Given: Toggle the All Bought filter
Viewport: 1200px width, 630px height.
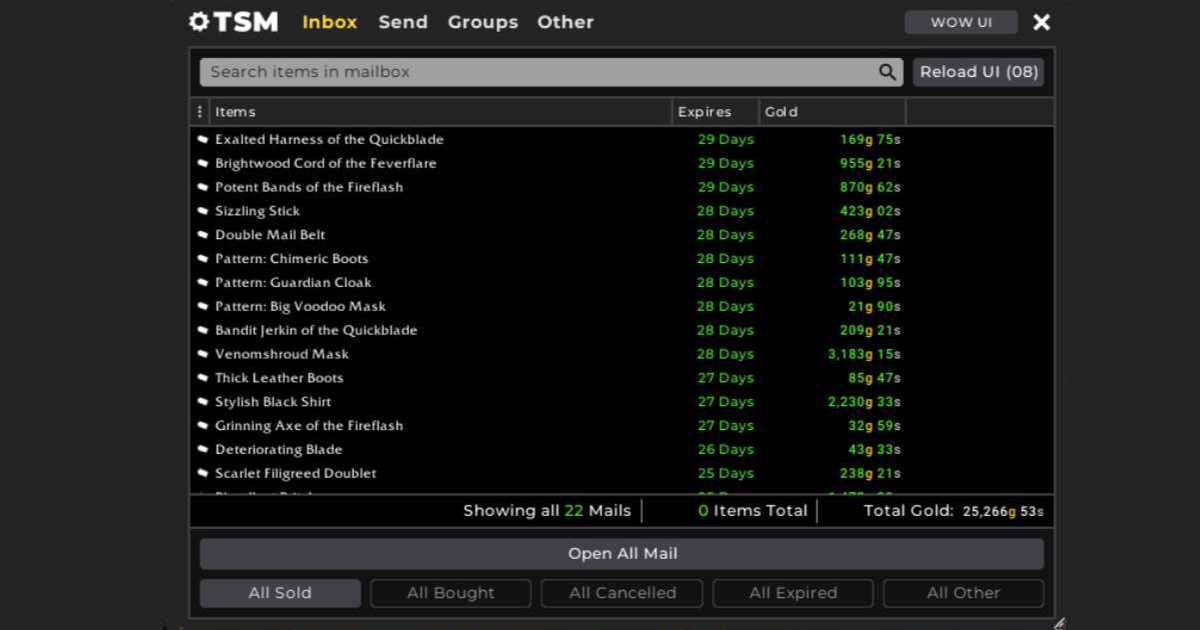Looking at the screenshot, I should coord(450,592).
